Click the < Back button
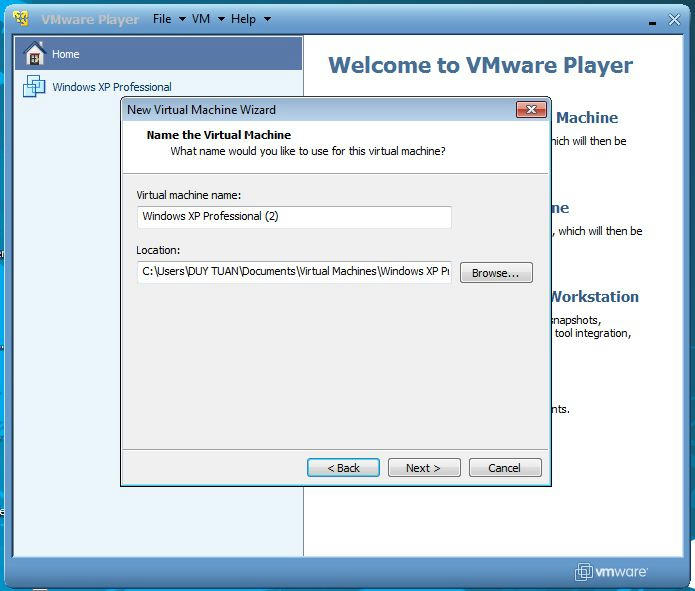Image resolution: width=695 pixels, height=591 pixels. point(343,468)
